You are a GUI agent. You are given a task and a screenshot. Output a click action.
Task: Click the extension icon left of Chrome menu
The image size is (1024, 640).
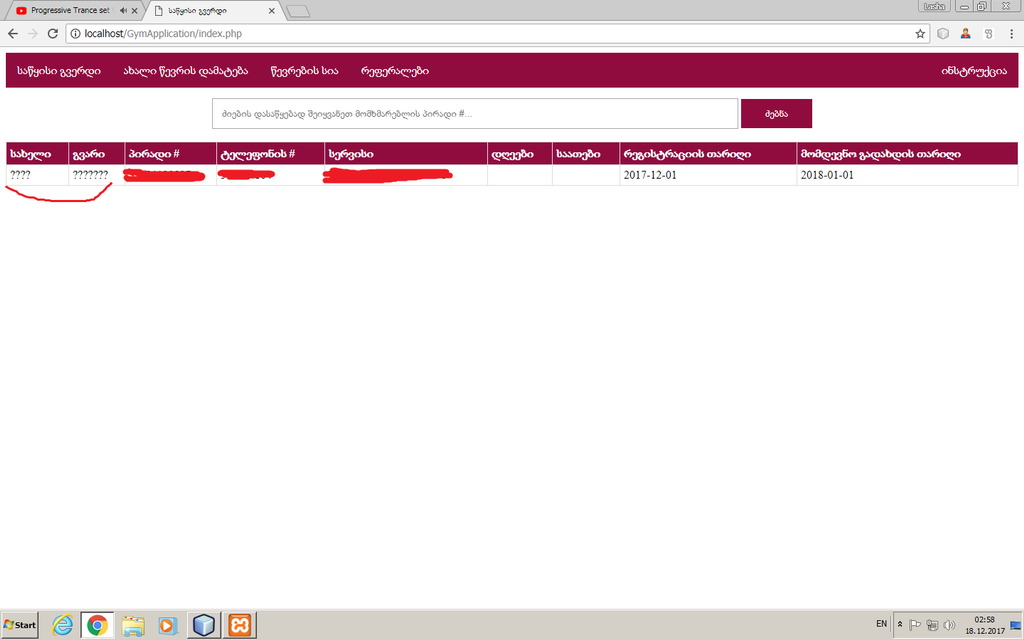(989, 33)
